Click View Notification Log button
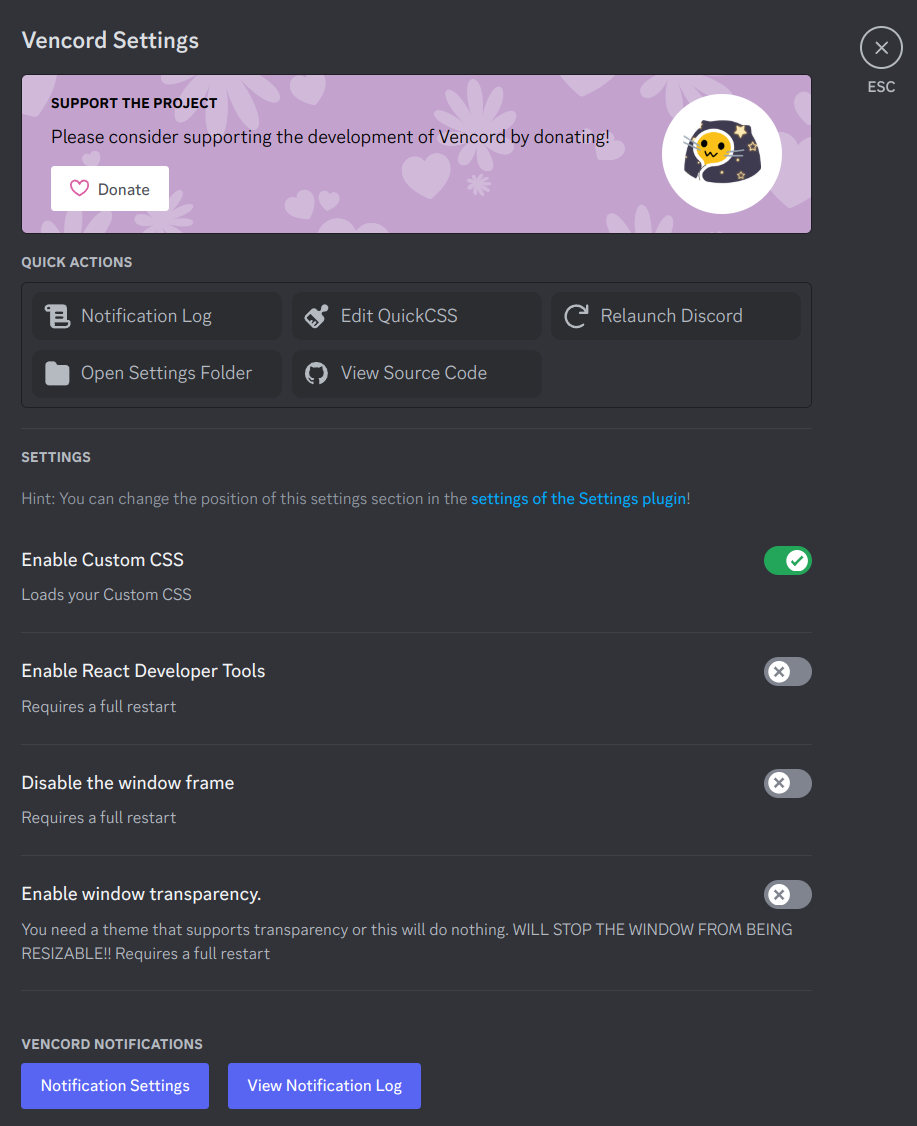917x1126 pixels. coord(325,1086)
